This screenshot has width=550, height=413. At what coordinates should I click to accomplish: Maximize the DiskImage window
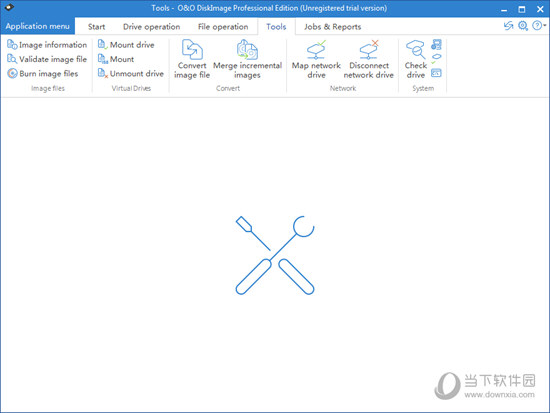tap(522, 9)
